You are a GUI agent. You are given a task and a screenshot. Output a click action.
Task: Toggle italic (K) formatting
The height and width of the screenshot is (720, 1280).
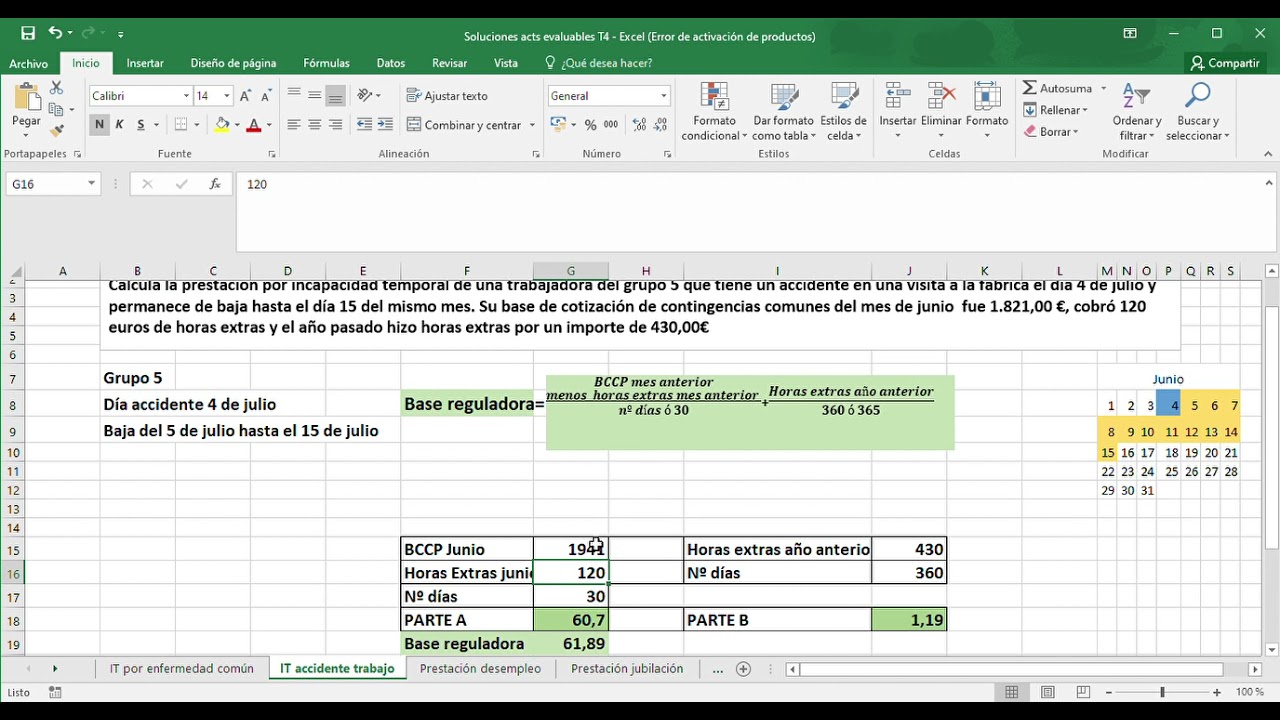(119, 125)
